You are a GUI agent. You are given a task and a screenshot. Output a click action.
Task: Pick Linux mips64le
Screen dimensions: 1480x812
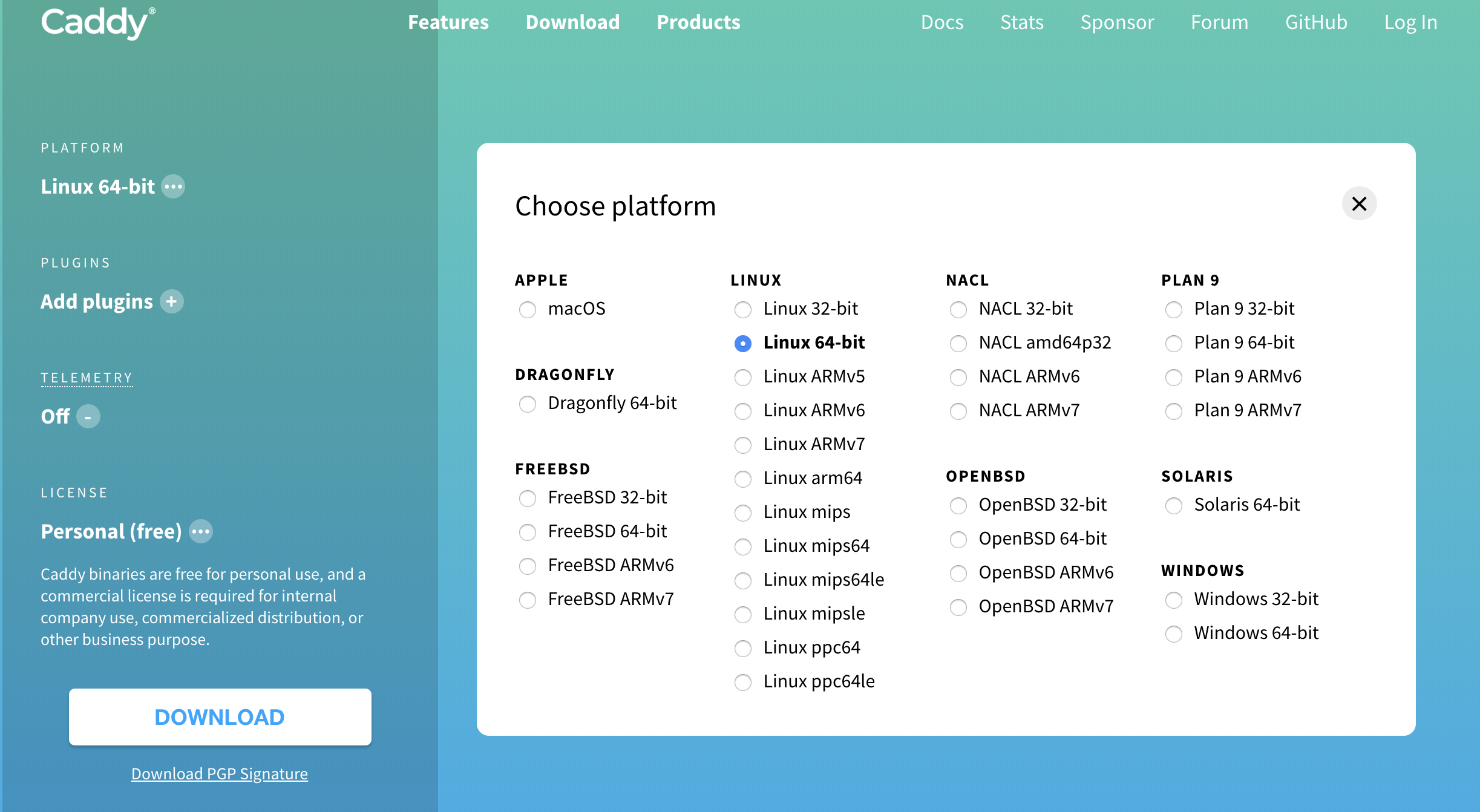tap(743, 580)
